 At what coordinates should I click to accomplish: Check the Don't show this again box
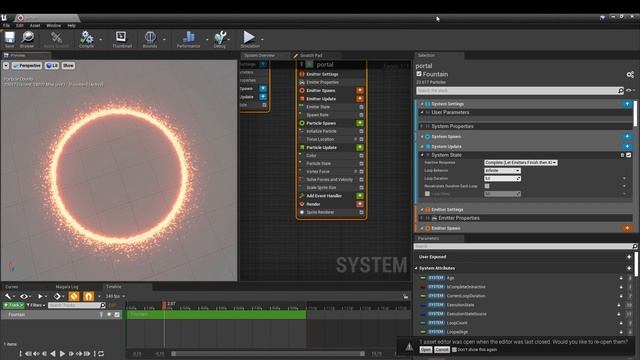click(454, 350)
